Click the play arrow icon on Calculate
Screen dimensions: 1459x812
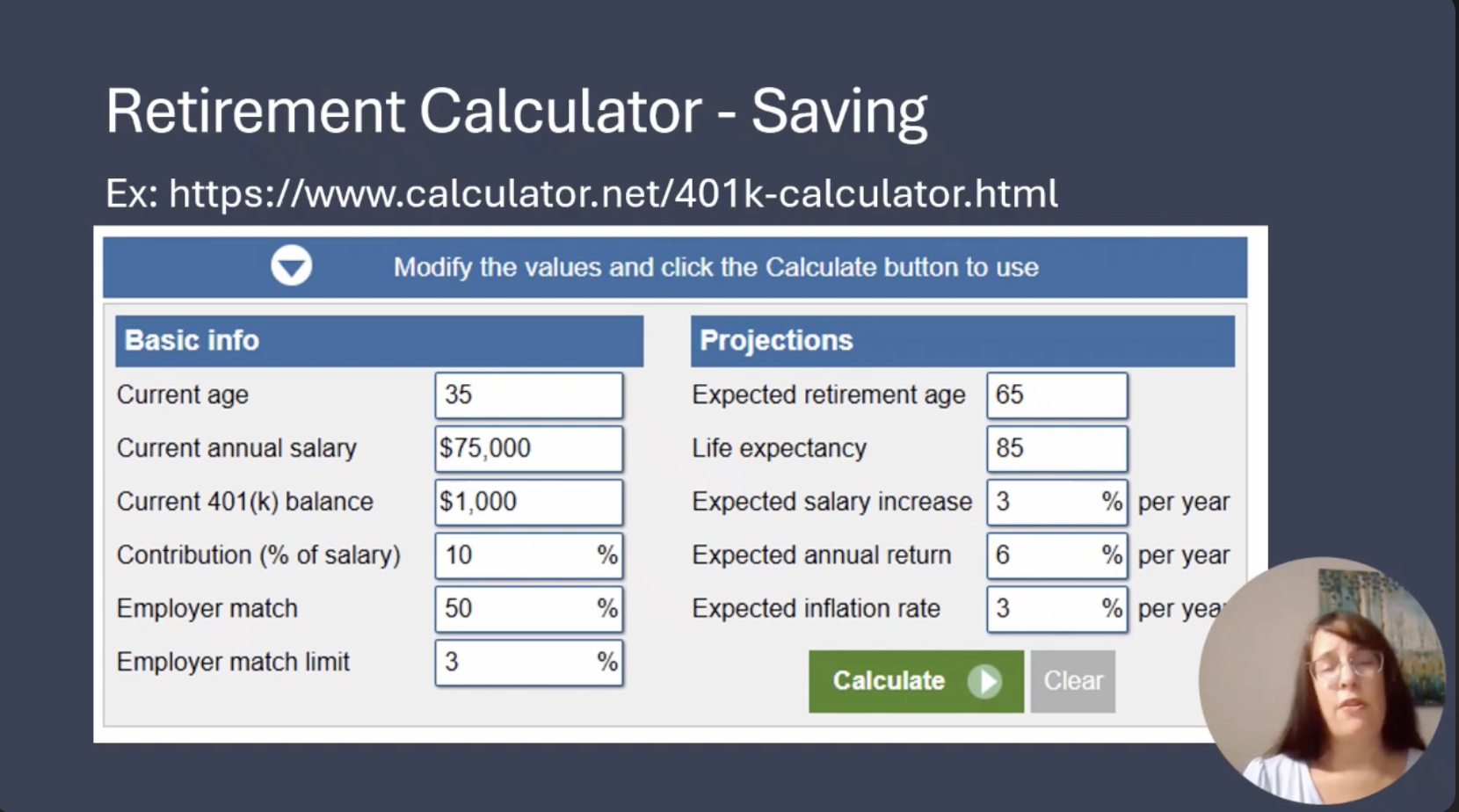[x=984, y=681]
